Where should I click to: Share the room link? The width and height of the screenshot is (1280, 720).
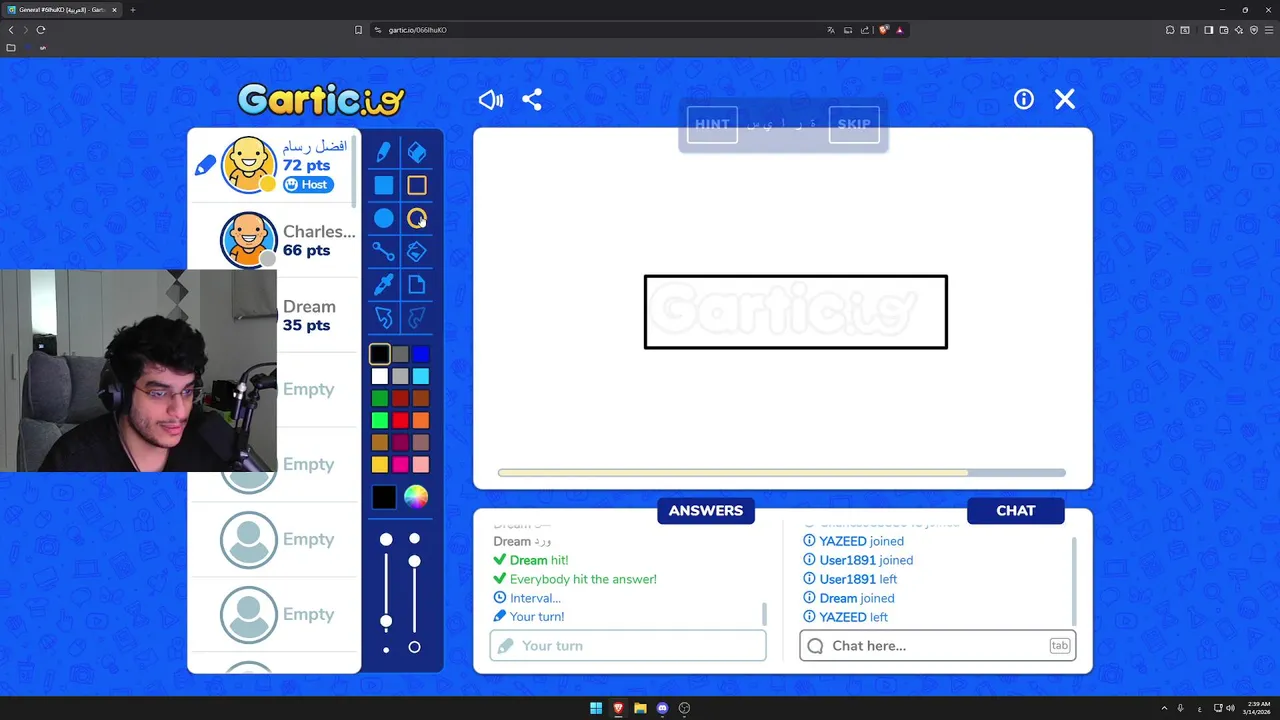click(532, 99)
